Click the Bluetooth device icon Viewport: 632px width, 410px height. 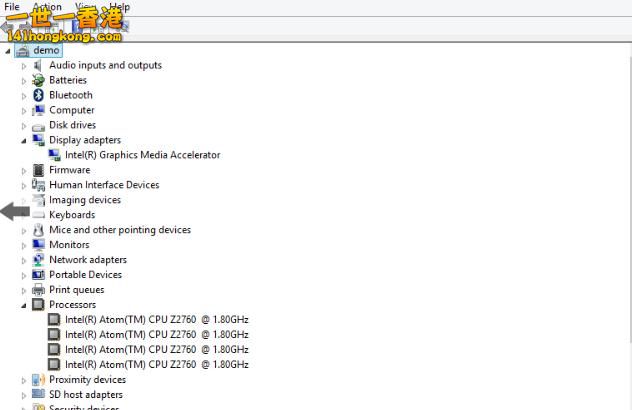pyautogui.click(x=39, y=95)
